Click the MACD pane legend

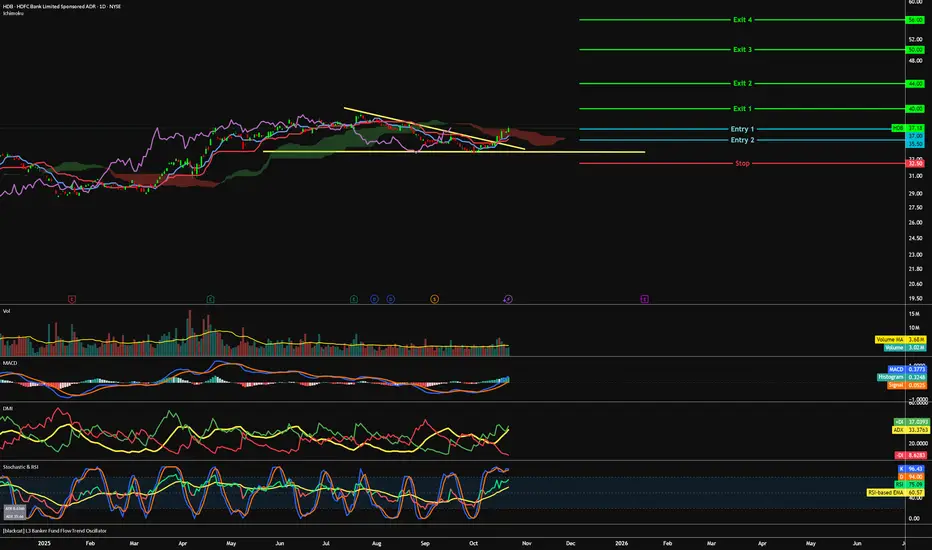(x=10, y=363)
